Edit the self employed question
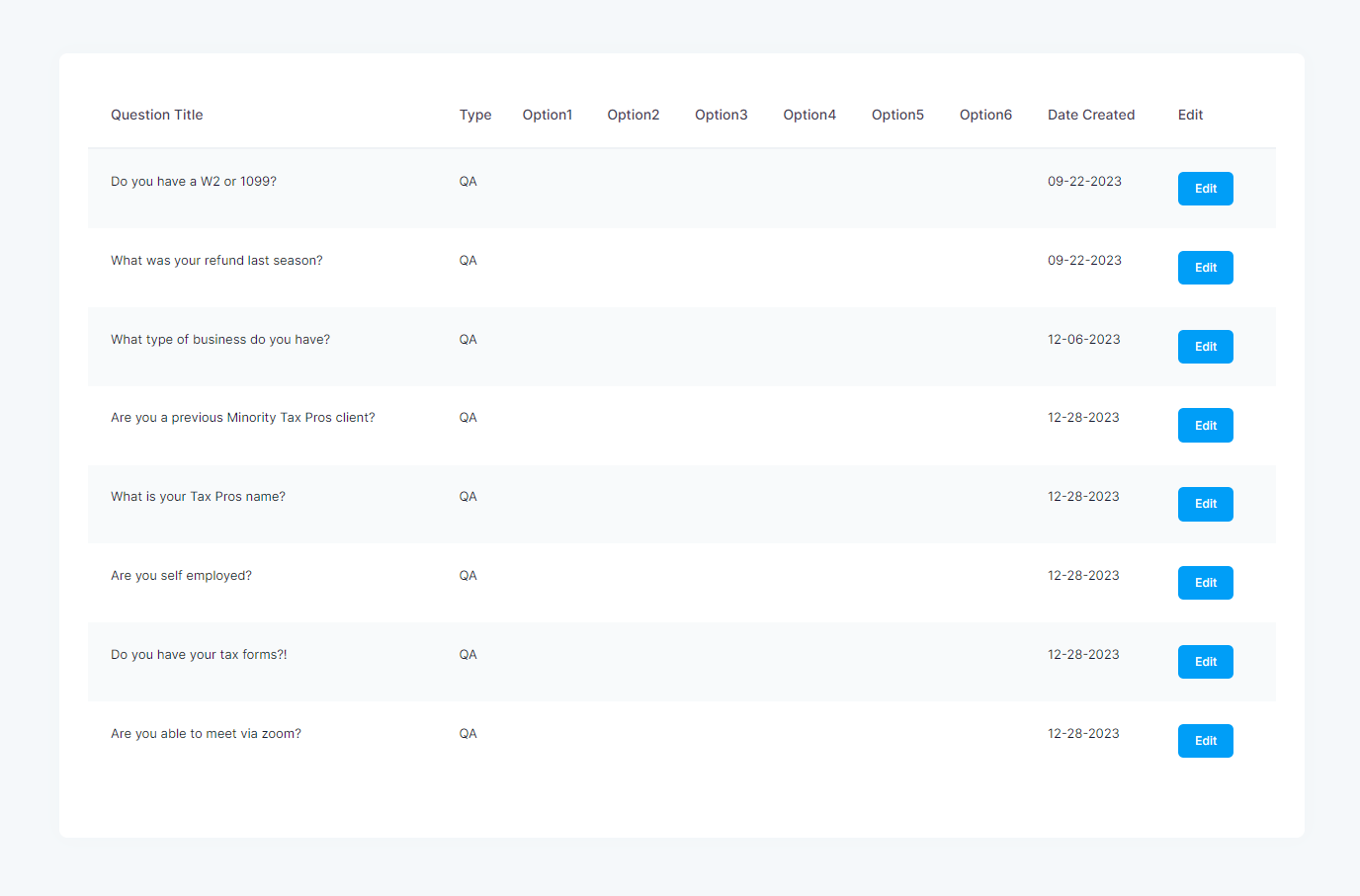This screenshot has height=896, width=1360. click(x=1205, y=583)
